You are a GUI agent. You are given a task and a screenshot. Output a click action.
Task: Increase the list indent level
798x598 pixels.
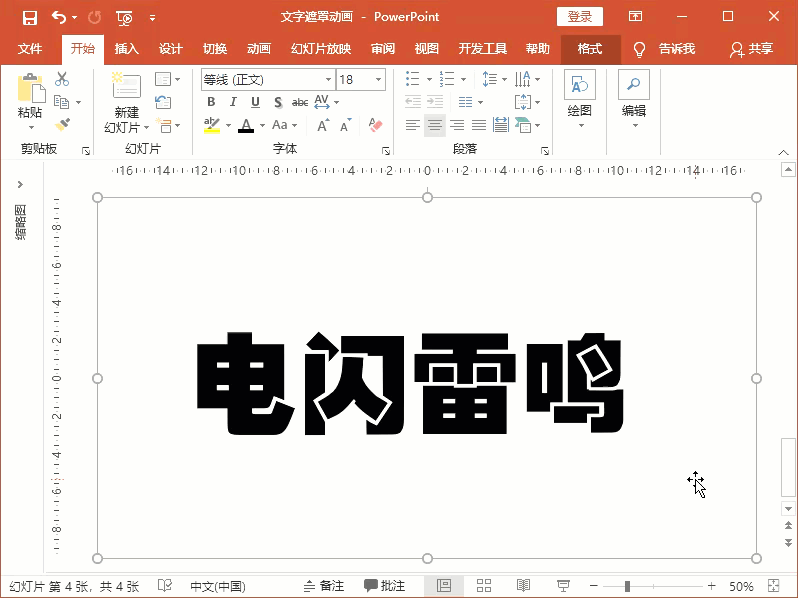point(435,102)
